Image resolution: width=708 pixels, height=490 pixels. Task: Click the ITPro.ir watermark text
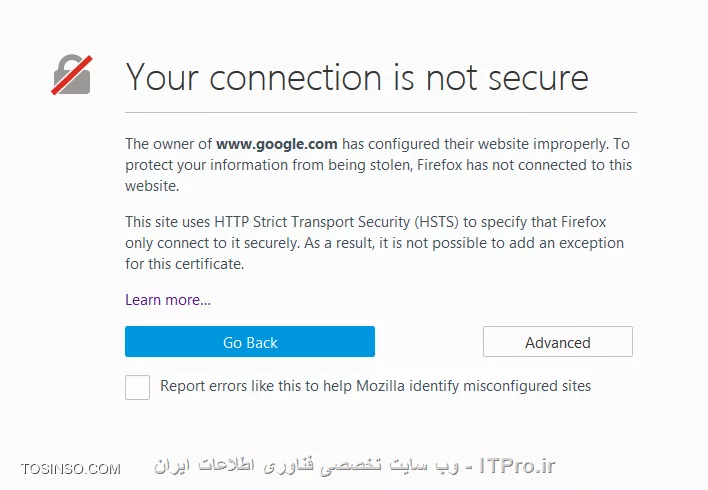click(517, 466)
